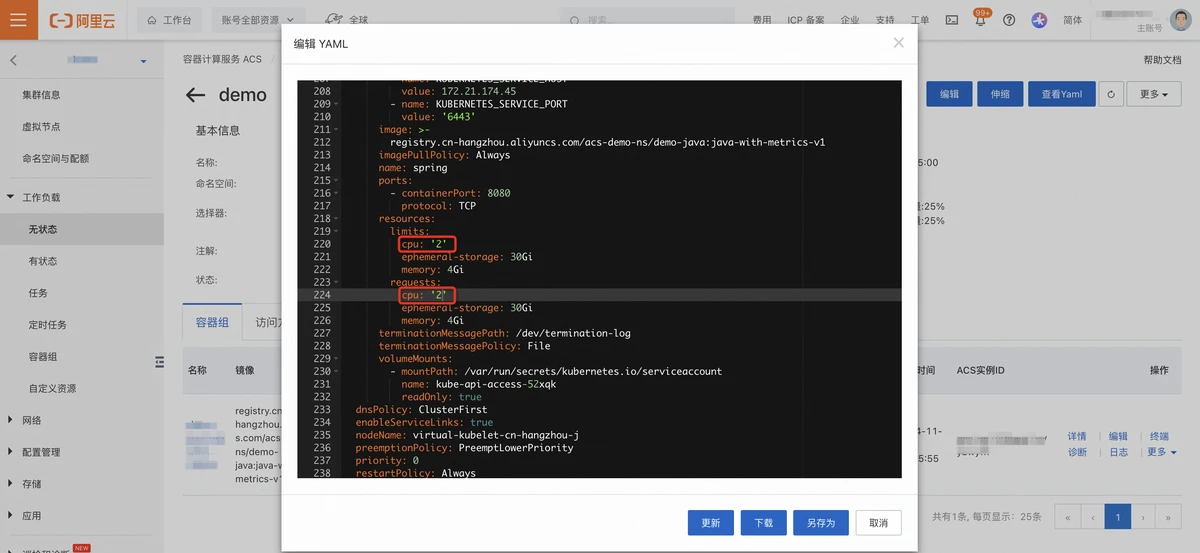Click the cpu value on line 224

tap(437, 296)
